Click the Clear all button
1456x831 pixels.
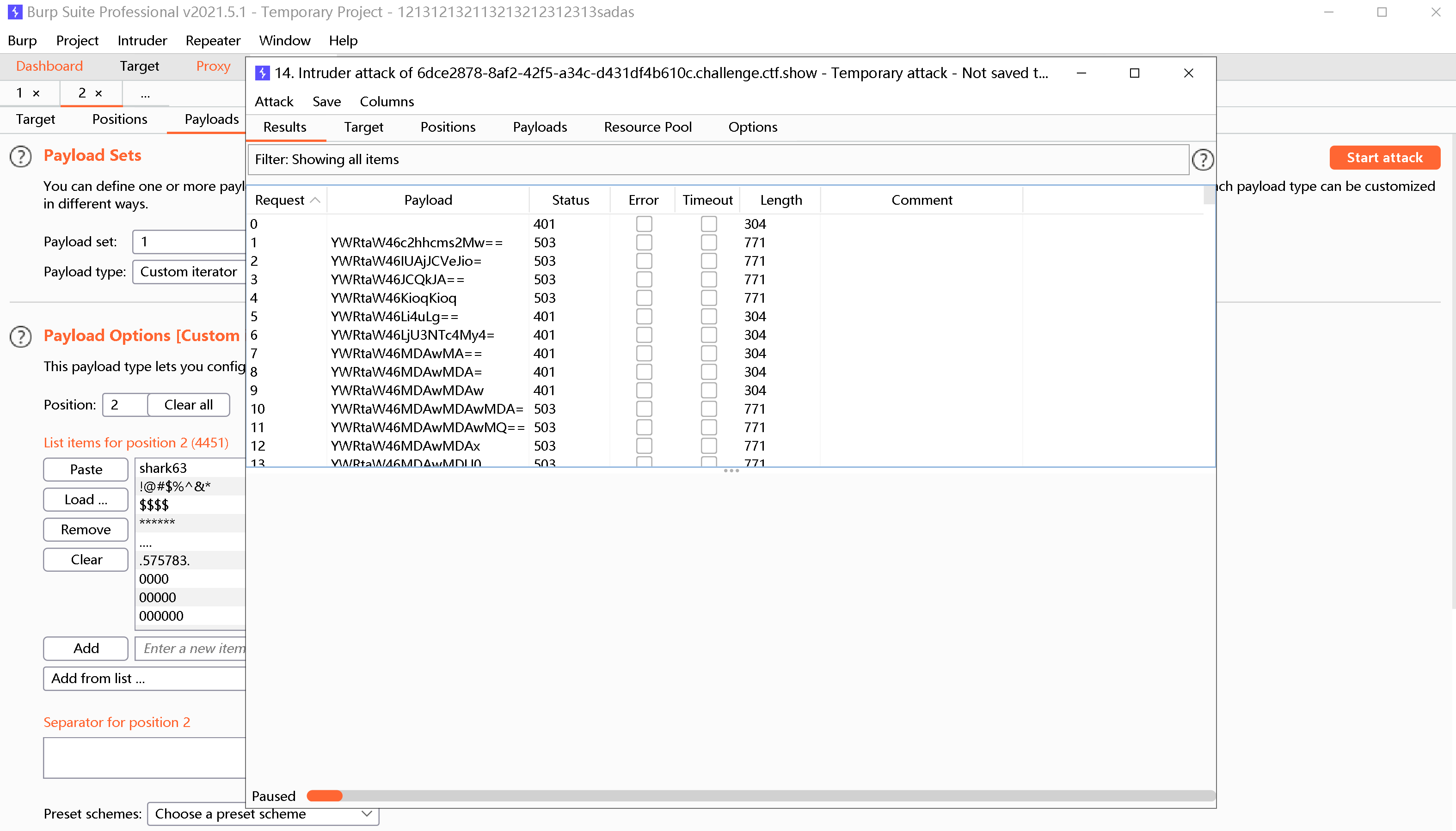click(189, 405)
